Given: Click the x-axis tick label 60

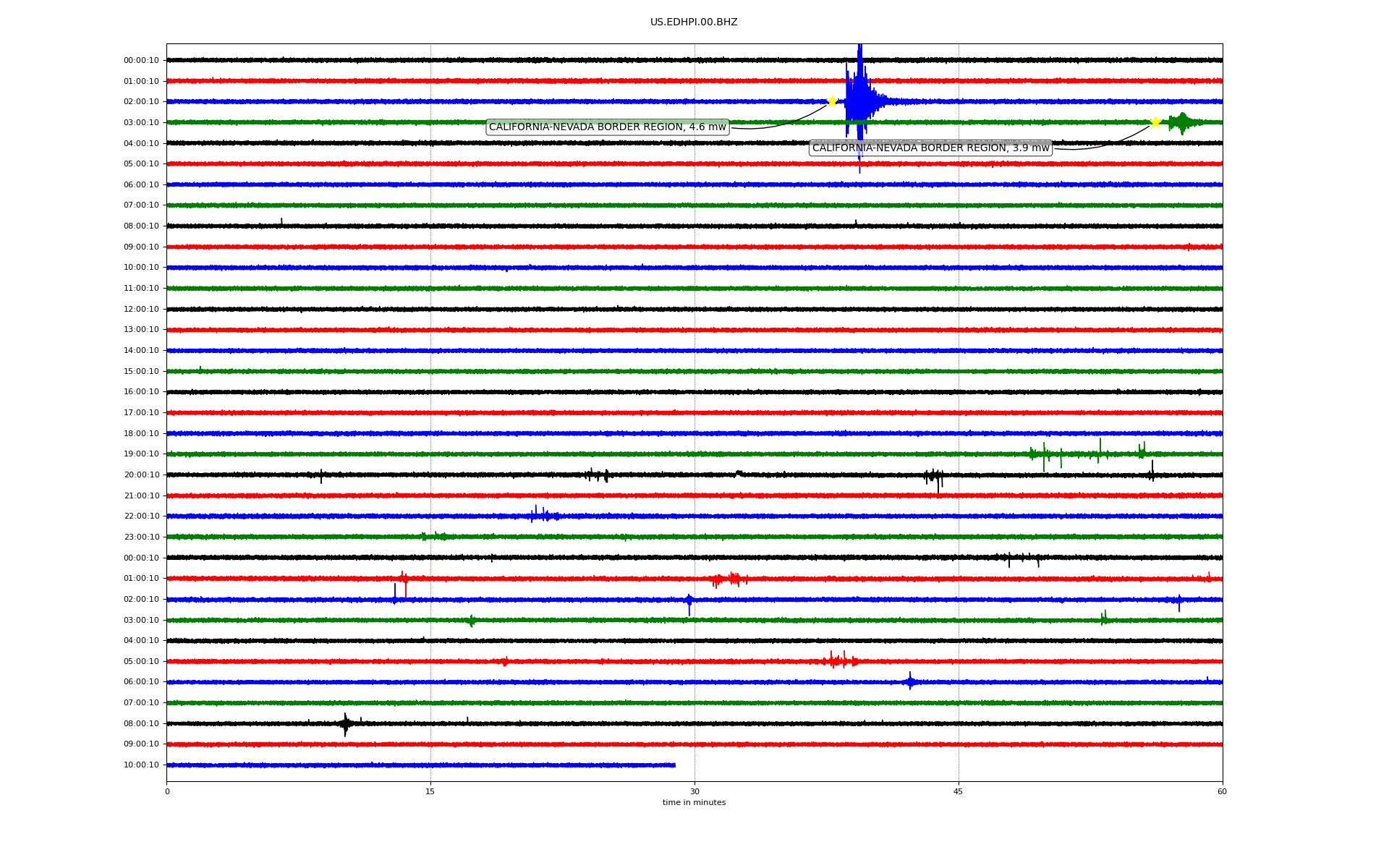Looking at the screenshot, I should (x=1222, y=792).
